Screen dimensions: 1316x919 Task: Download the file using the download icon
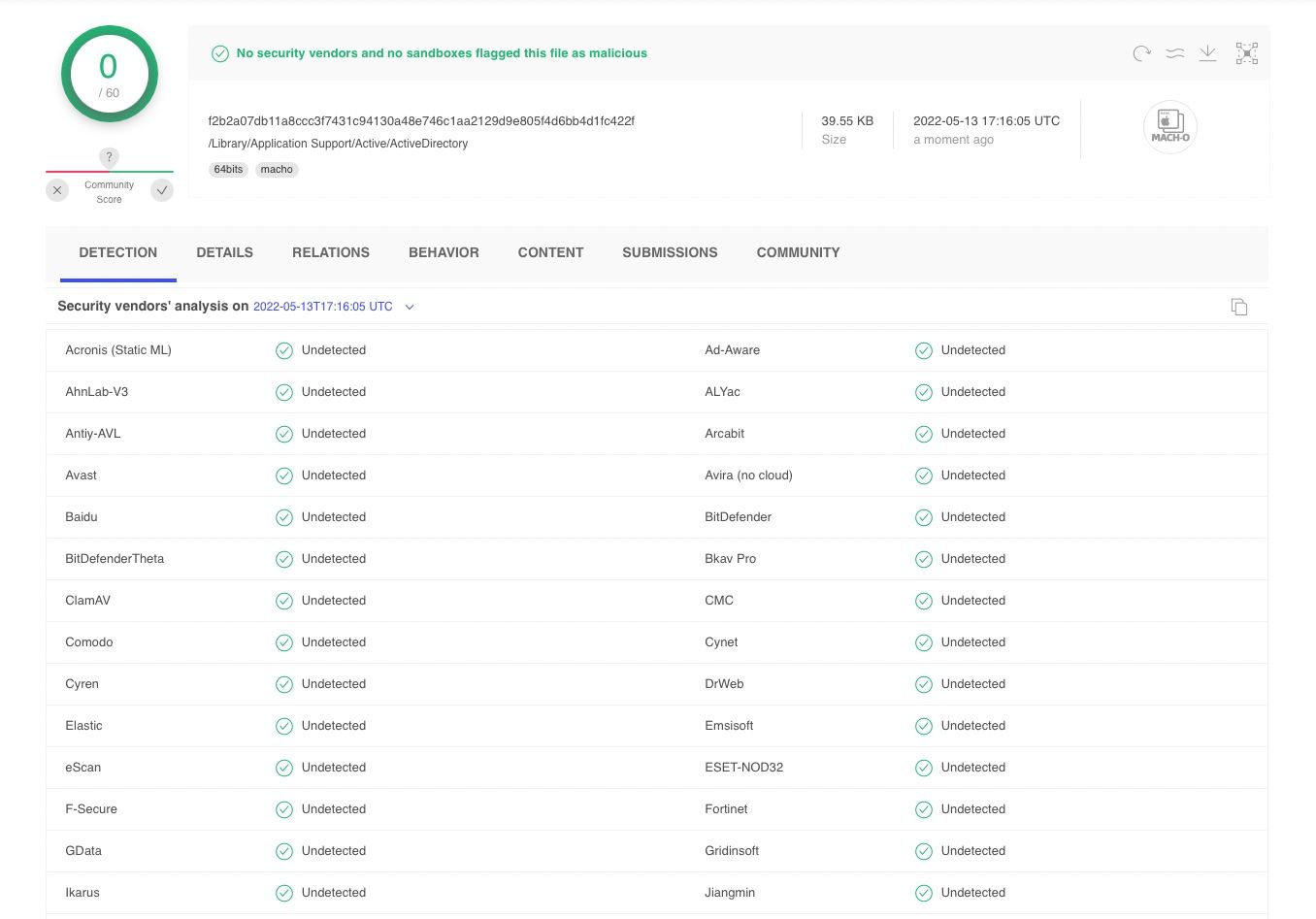click(x=1207, y=53)
